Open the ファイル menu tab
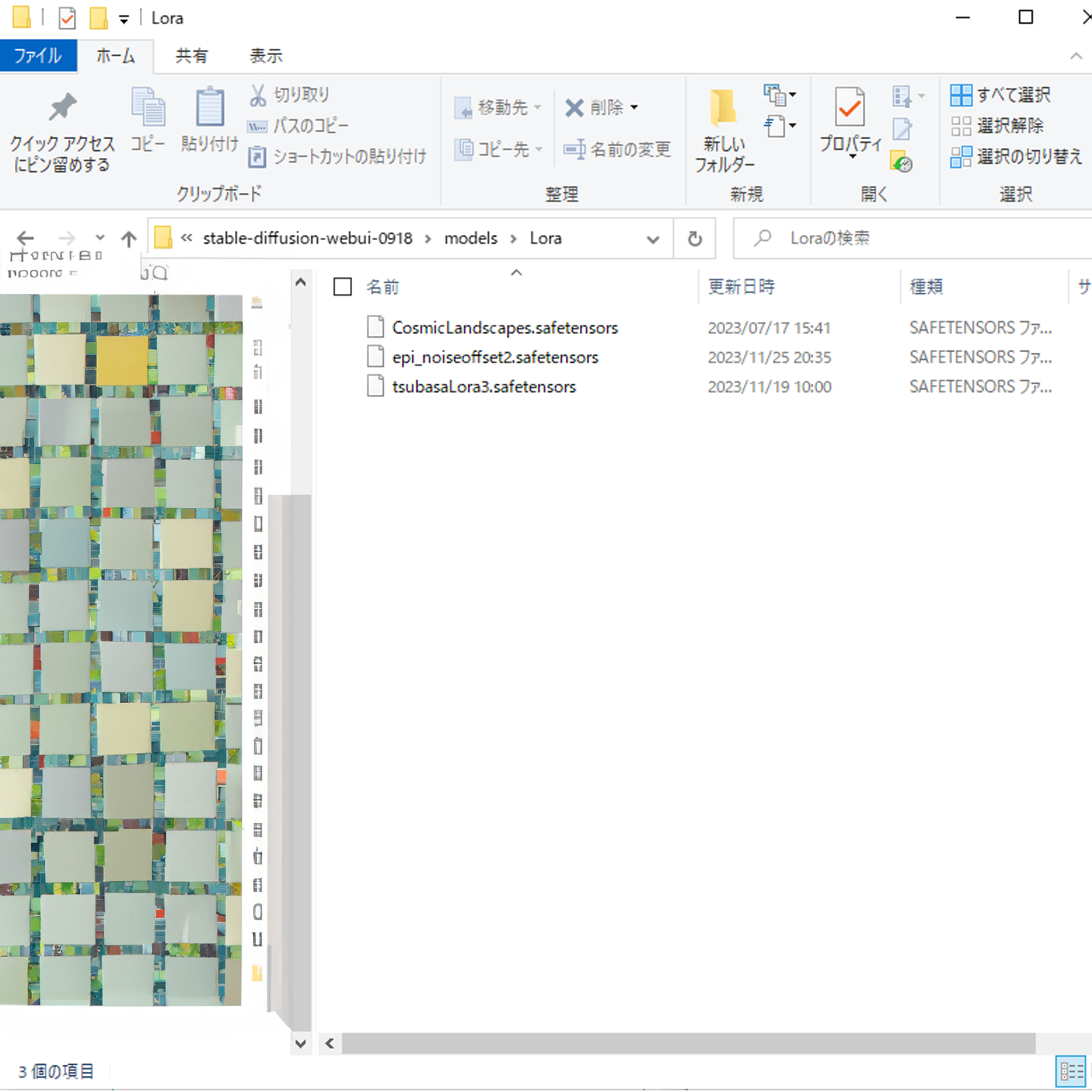 (38, 56)
